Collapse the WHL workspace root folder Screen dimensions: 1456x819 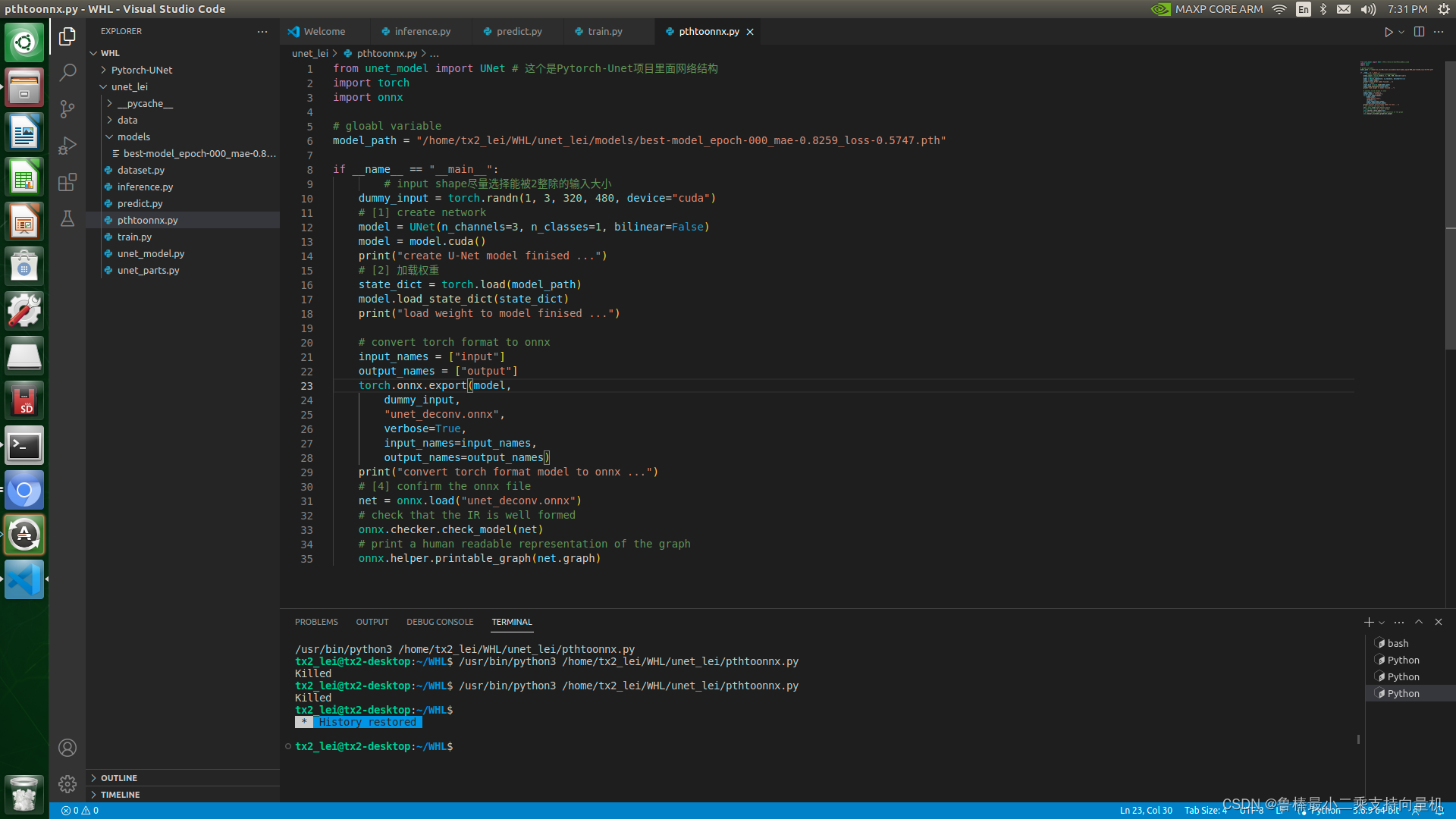coord(182,53)
